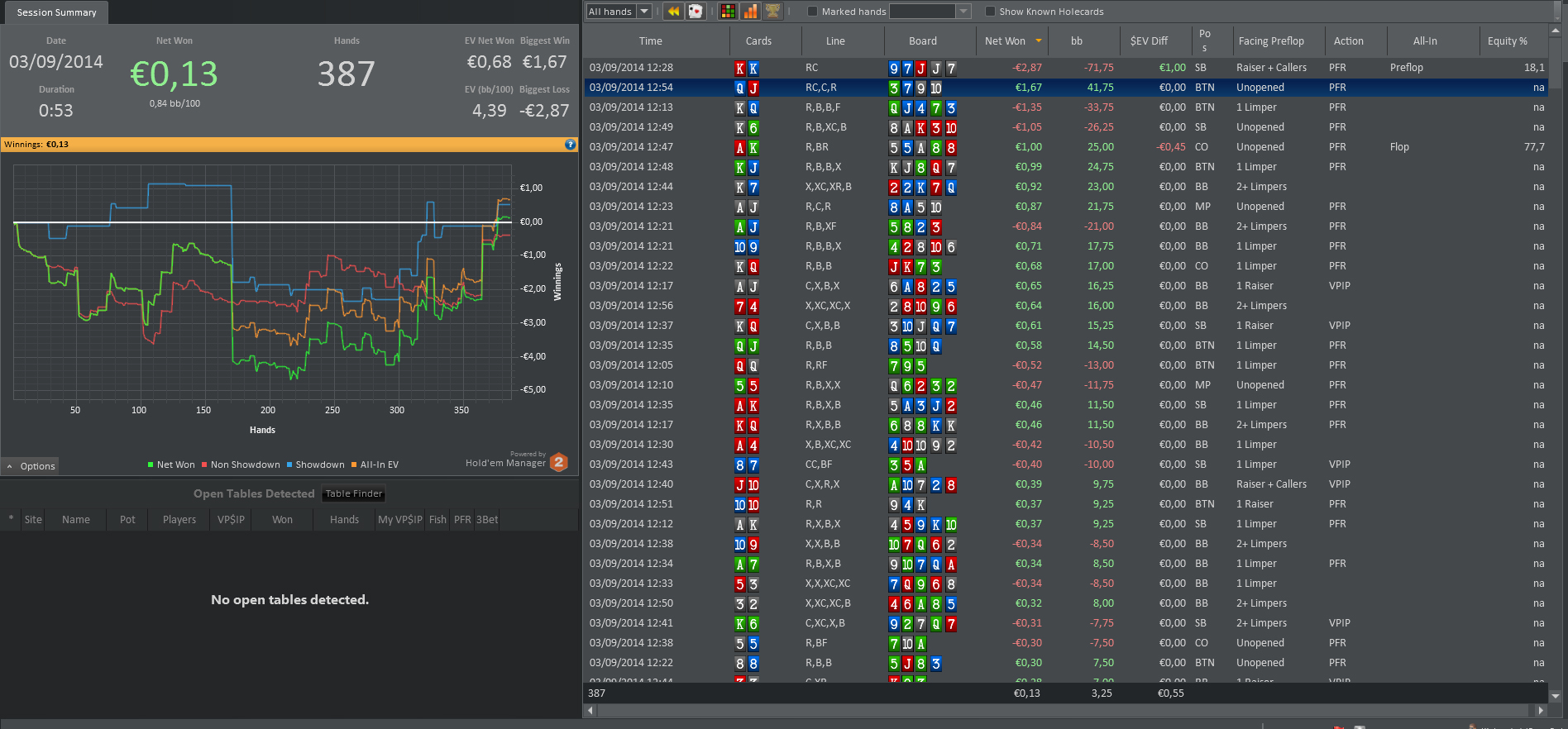Click the horizontal scrollbar right arrow

click(1540, 710)
